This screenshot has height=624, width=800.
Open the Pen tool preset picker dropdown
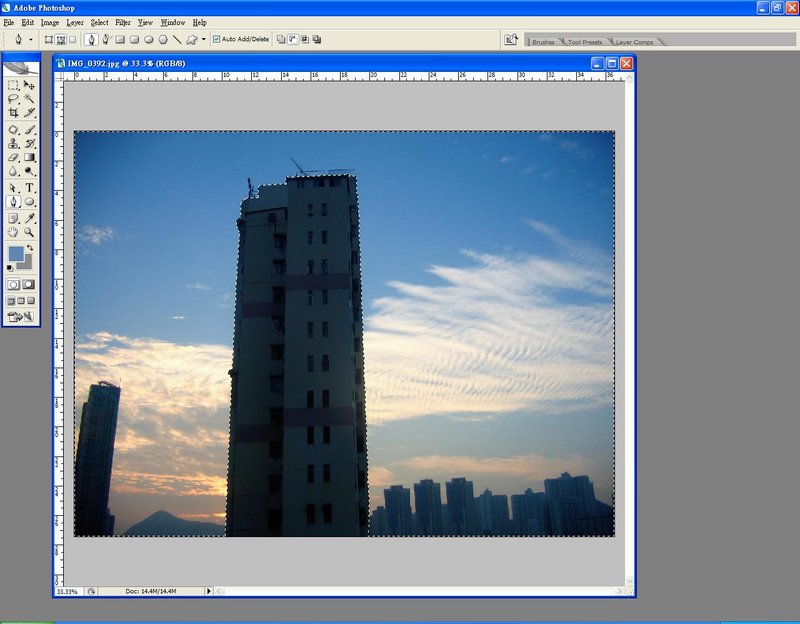[x=30, y=40]
